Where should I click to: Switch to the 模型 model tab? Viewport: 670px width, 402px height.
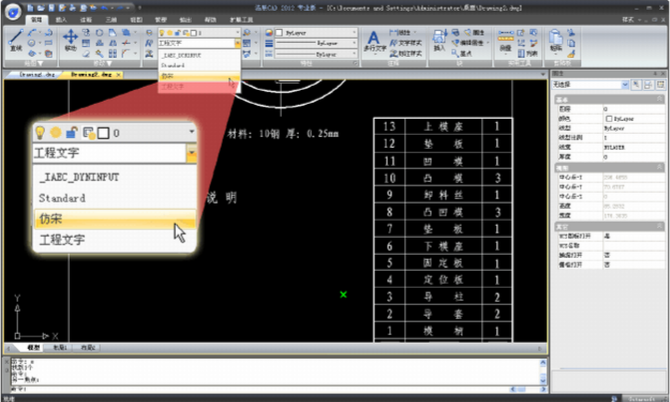point(33,348)
